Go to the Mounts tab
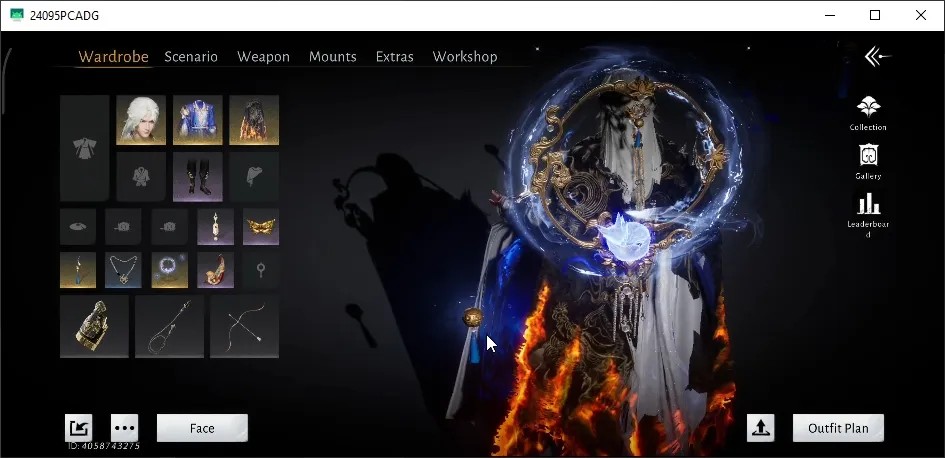The width and height of the screenshot is (945, 458). [x=333, y=57]
